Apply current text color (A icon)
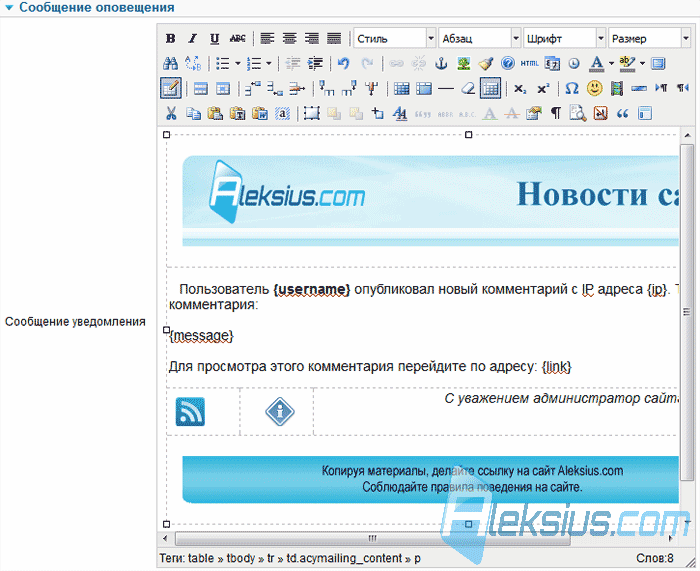The width and height of the screenshot is (700, 571). pos(596,63)
